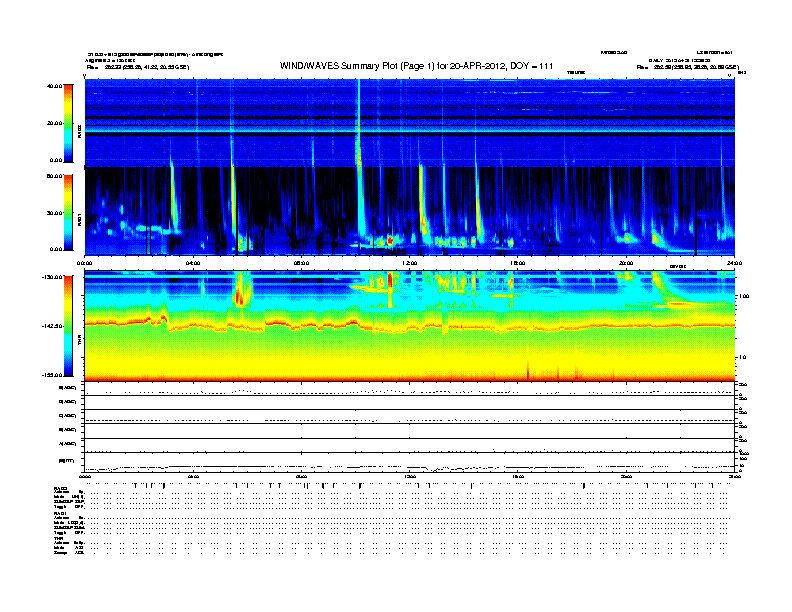Click the 24:00 tick under the RAD1 spectrogram
Screen dimensions: 792x612
[x=734, y=263]
